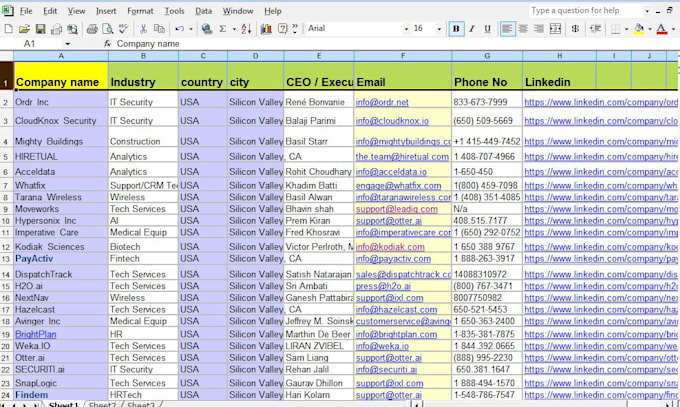Undo the last action
The height and width of the screenshot is (407, 680).
[179, 29]
